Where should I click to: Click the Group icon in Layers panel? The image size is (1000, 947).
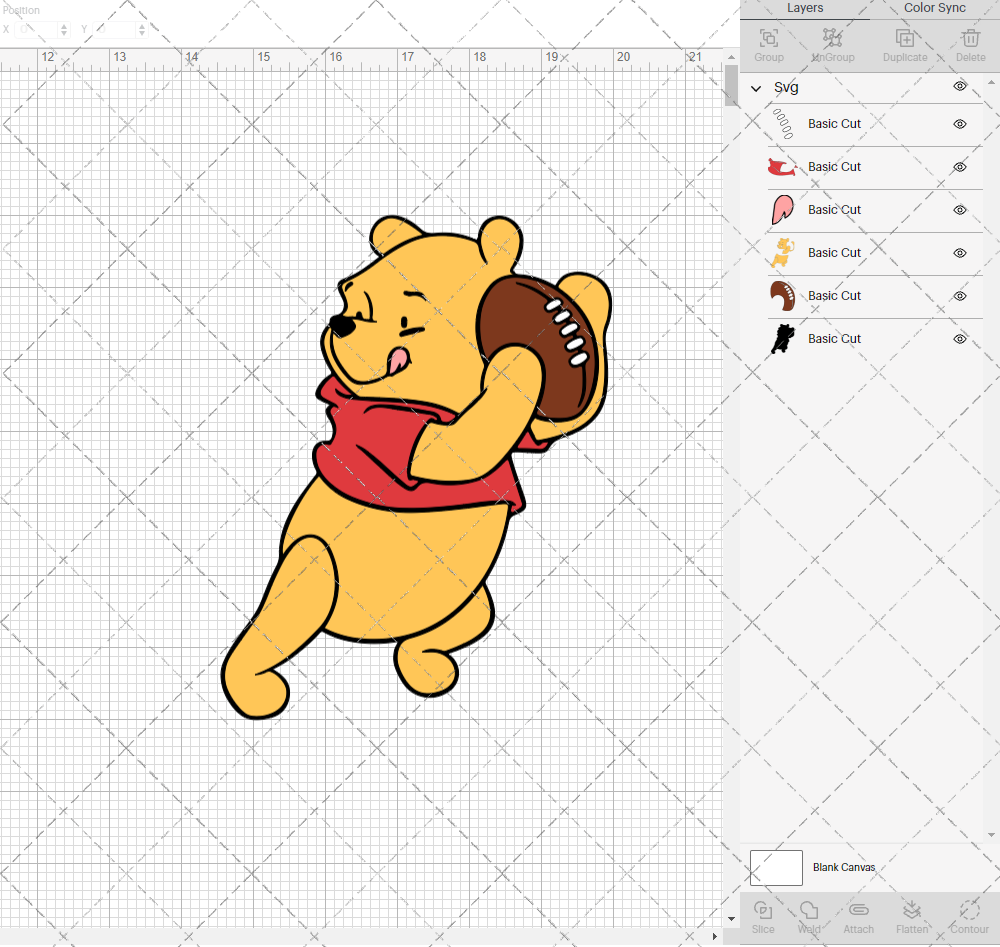(x=768, y=38)
